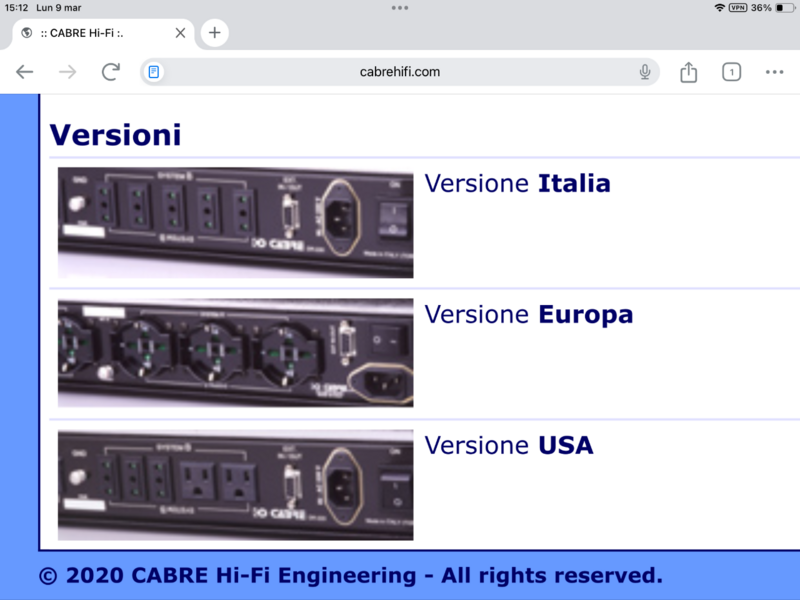Reload the current page
Viewport: 800px width, 600px height.
click(x=111, y=72)
